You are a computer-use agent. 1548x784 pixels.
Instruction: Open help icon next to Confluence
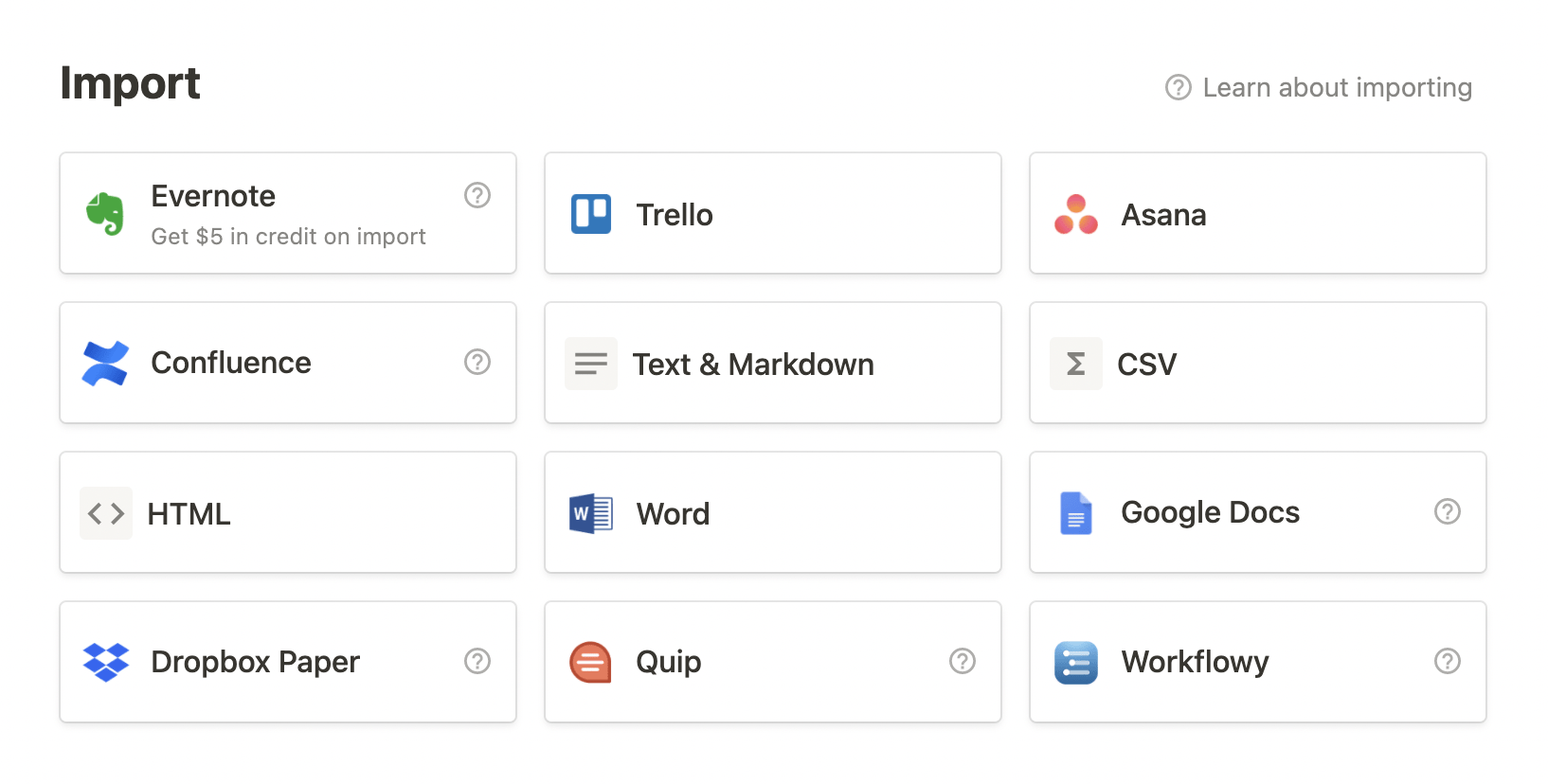477,362
